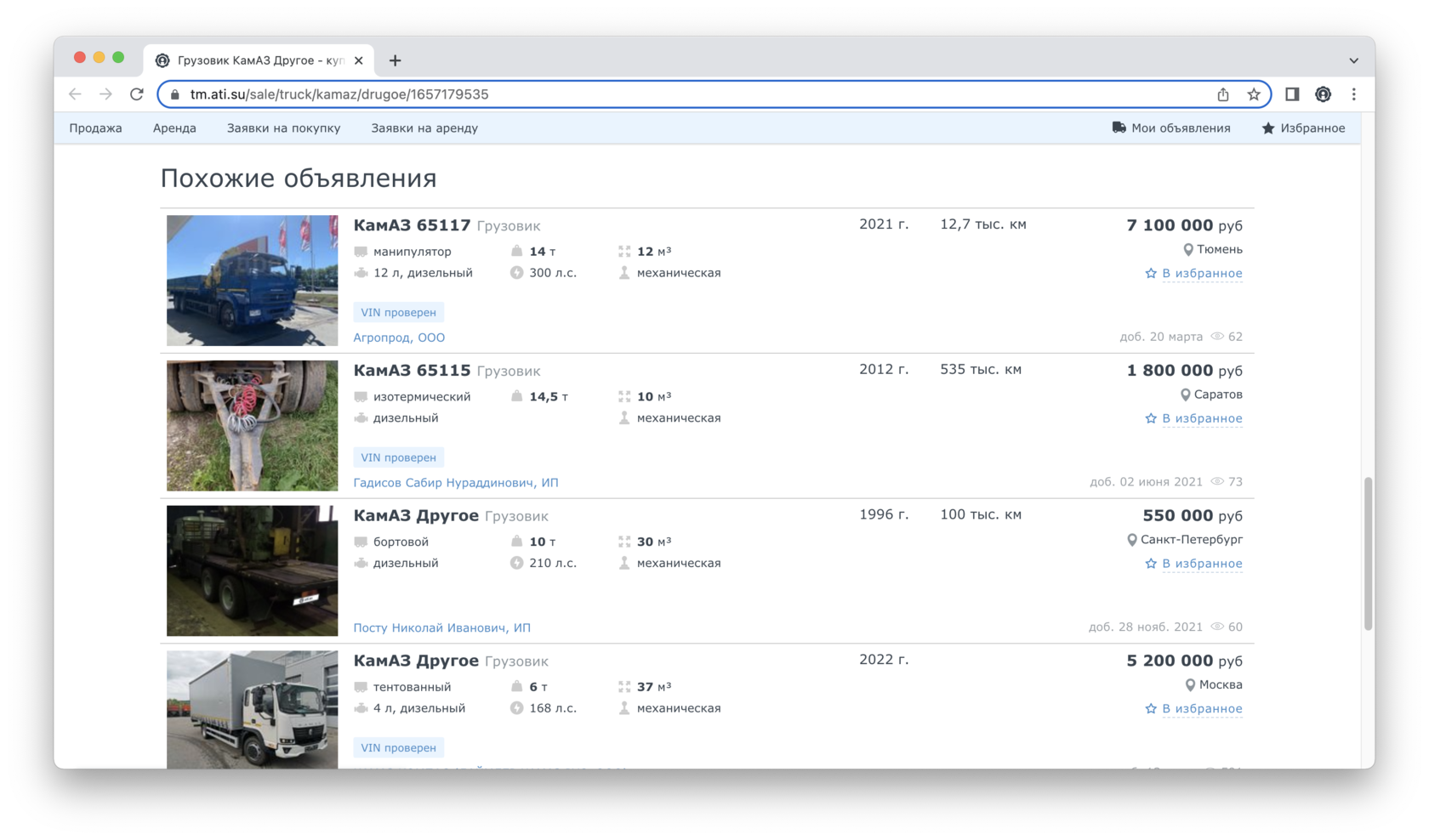Click the views eye icon showing 73
Image resolution: width=1429 pixels, height=840 pixels.
(x=1217, y=482)
